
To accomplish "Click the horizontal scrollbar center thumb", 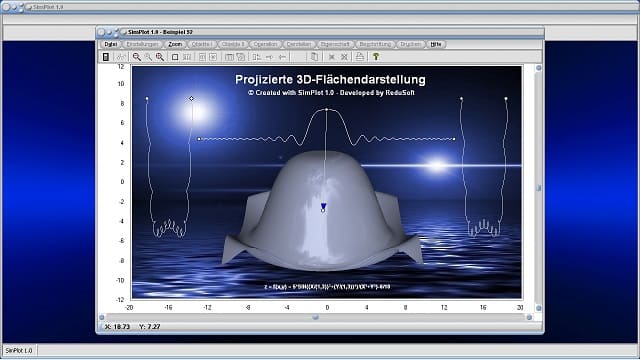I will point(315,317).
